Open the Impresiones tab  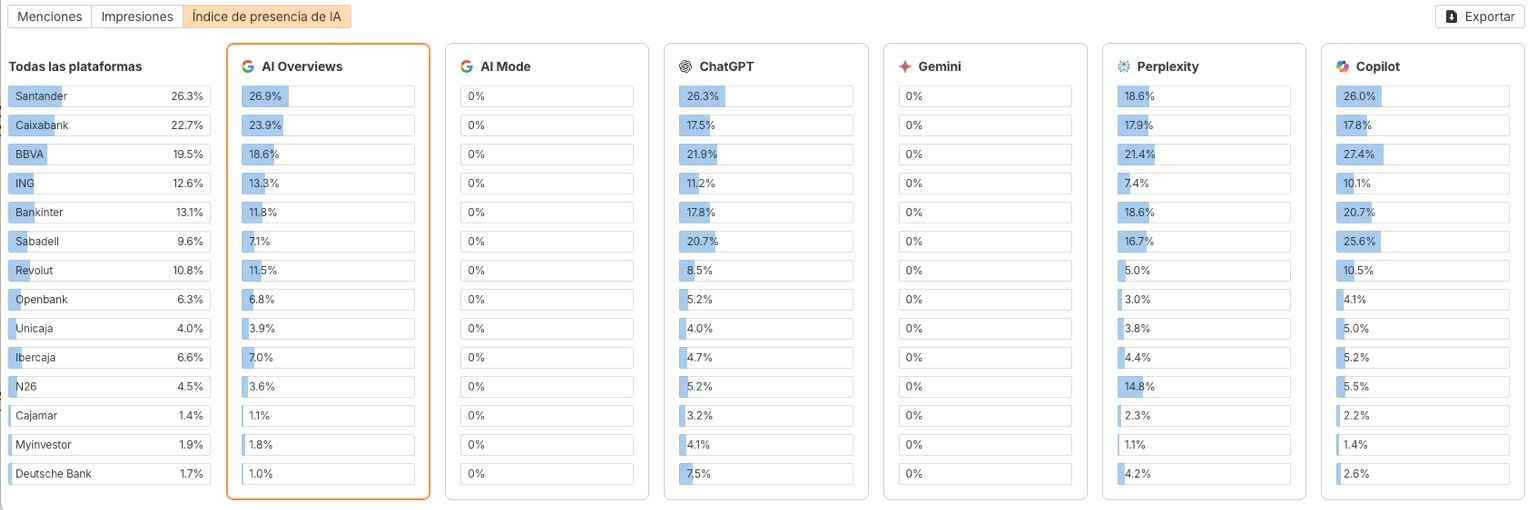137,17
